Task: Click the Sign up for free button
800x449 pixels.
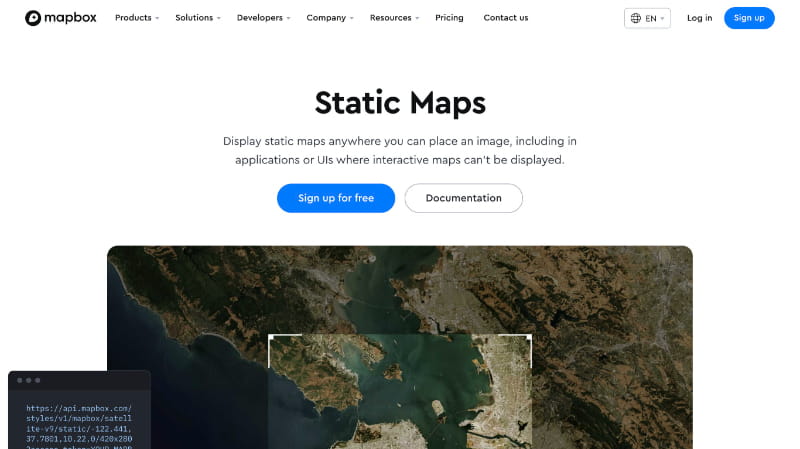Action: 336,198
